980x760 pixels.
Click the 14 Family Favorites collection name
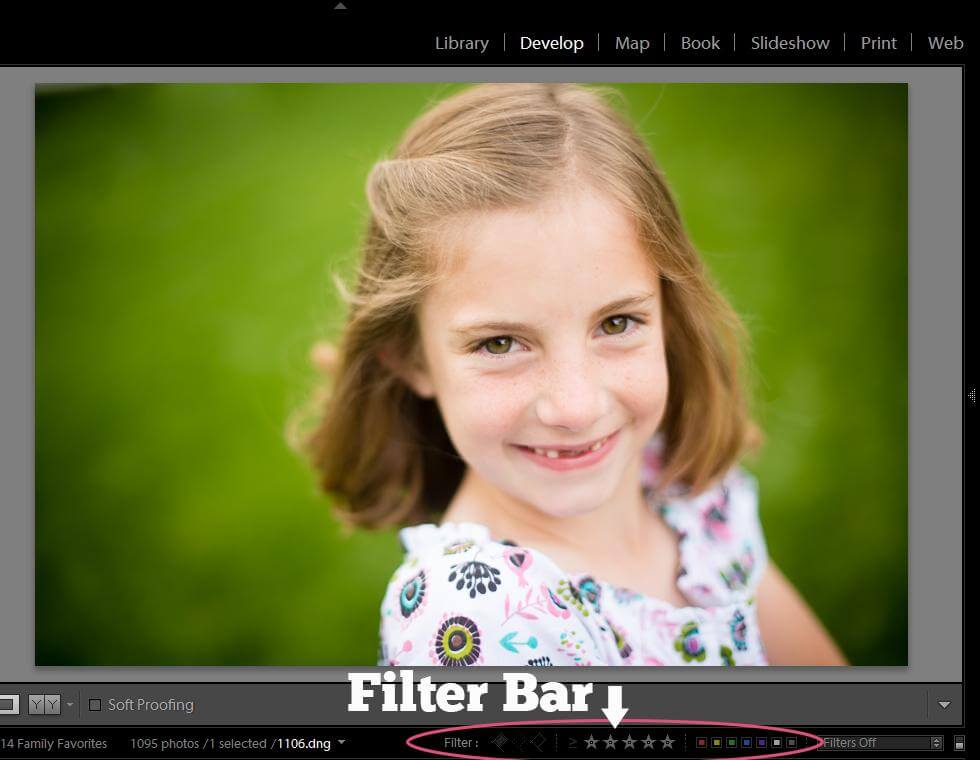pos(54,744)
